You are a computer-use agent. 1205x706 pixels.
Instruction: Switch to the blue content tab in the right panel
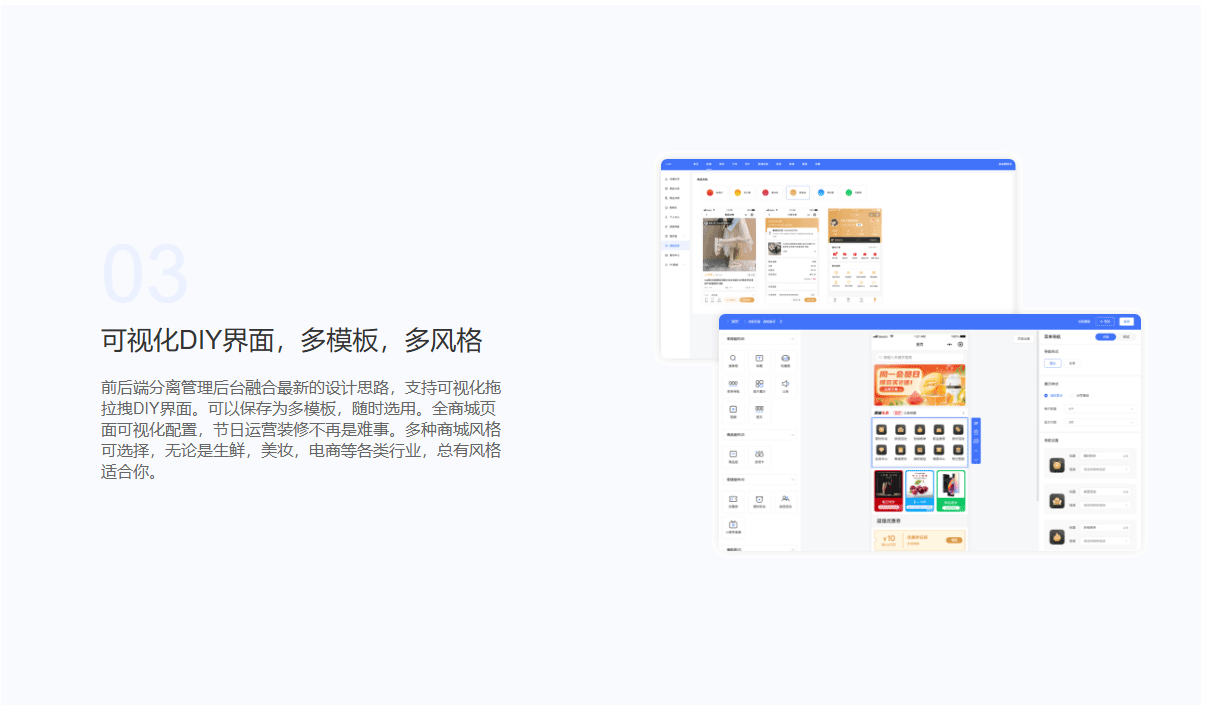point(1105,337)
